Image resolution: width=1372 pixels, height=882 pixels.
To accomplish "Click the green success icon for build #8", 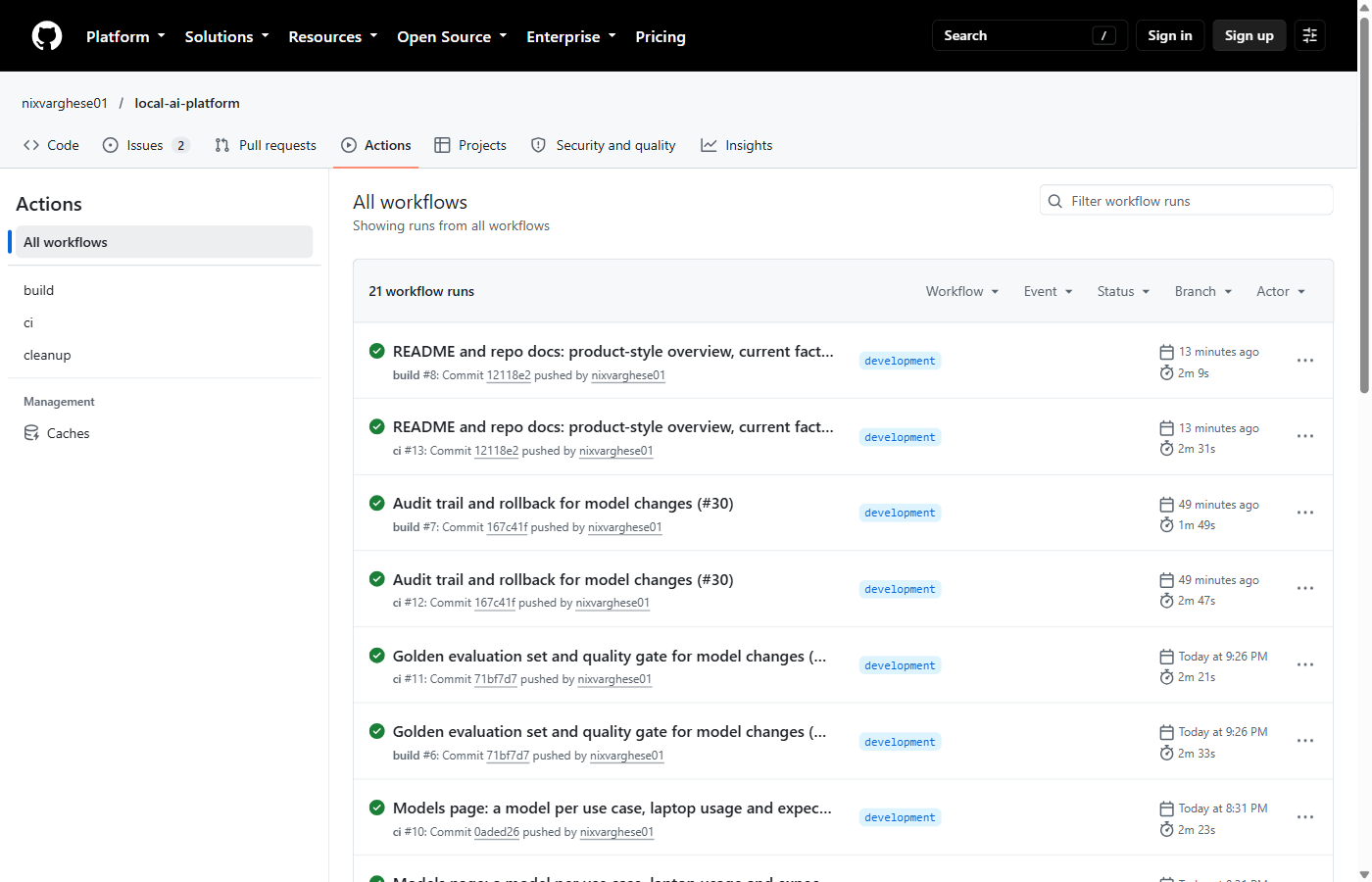I will (x=377, y=351).
